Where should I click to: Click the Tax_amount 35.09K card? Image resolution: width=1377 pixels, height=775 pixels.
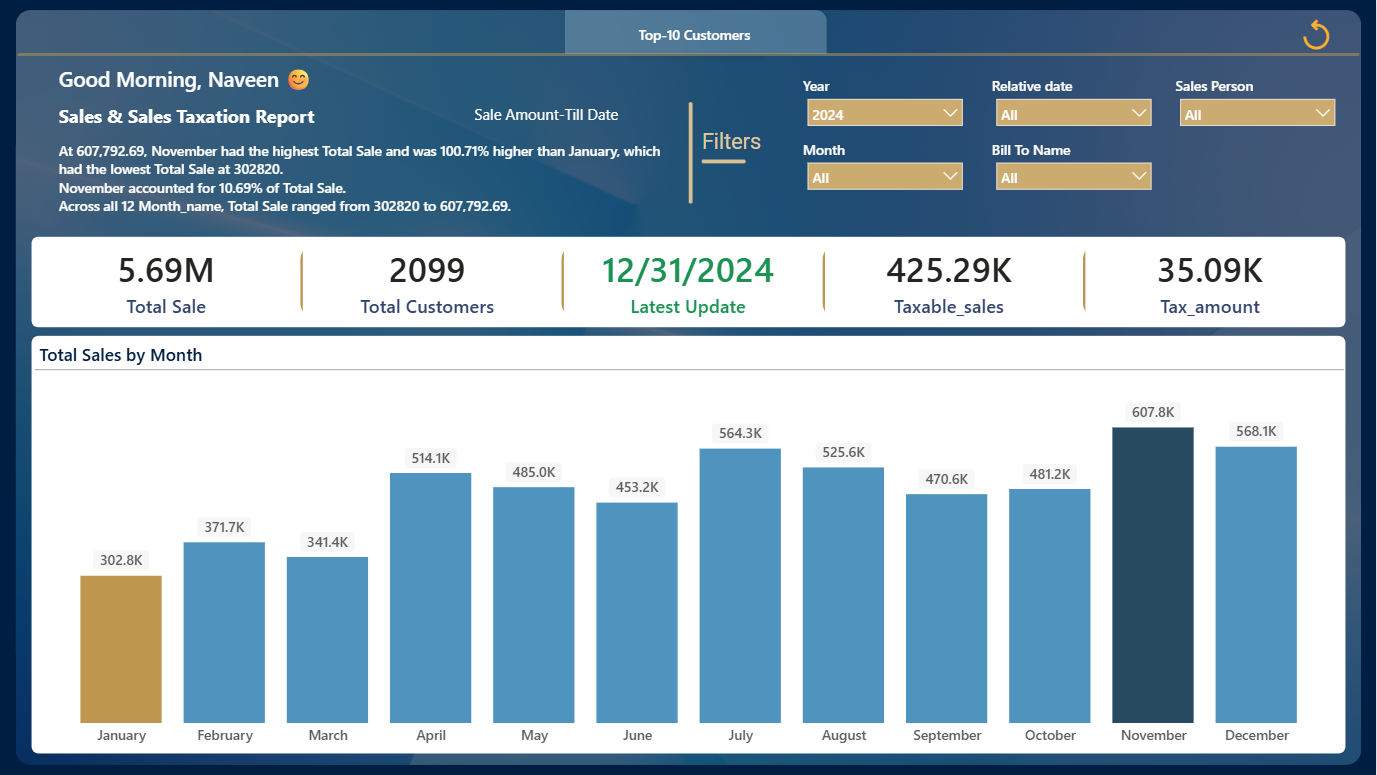pos(1210,284)
